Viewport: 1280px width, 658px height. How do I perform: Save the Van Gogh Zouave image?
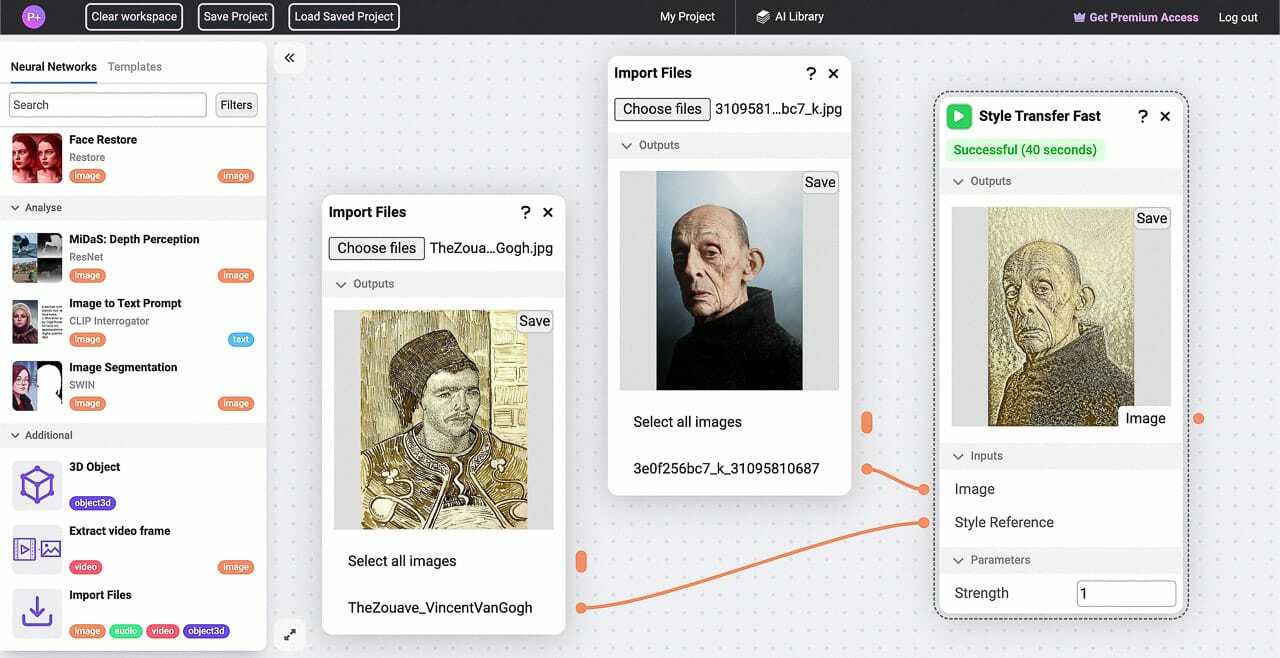534,321
